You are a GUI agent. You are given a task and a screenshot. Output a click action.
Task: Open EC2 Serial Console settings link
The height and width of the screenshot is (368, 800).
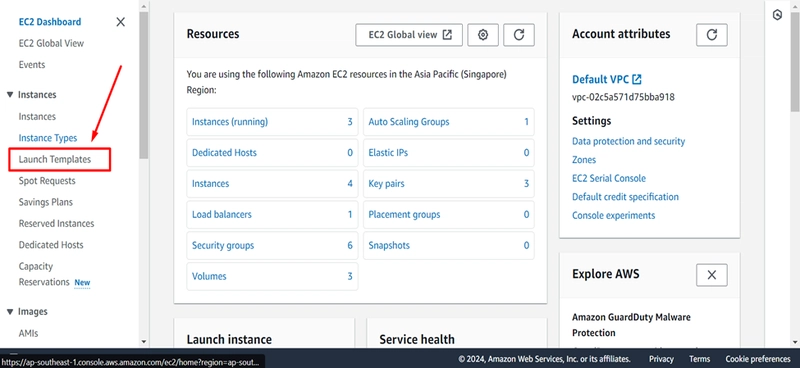click(x=609, y=179)
